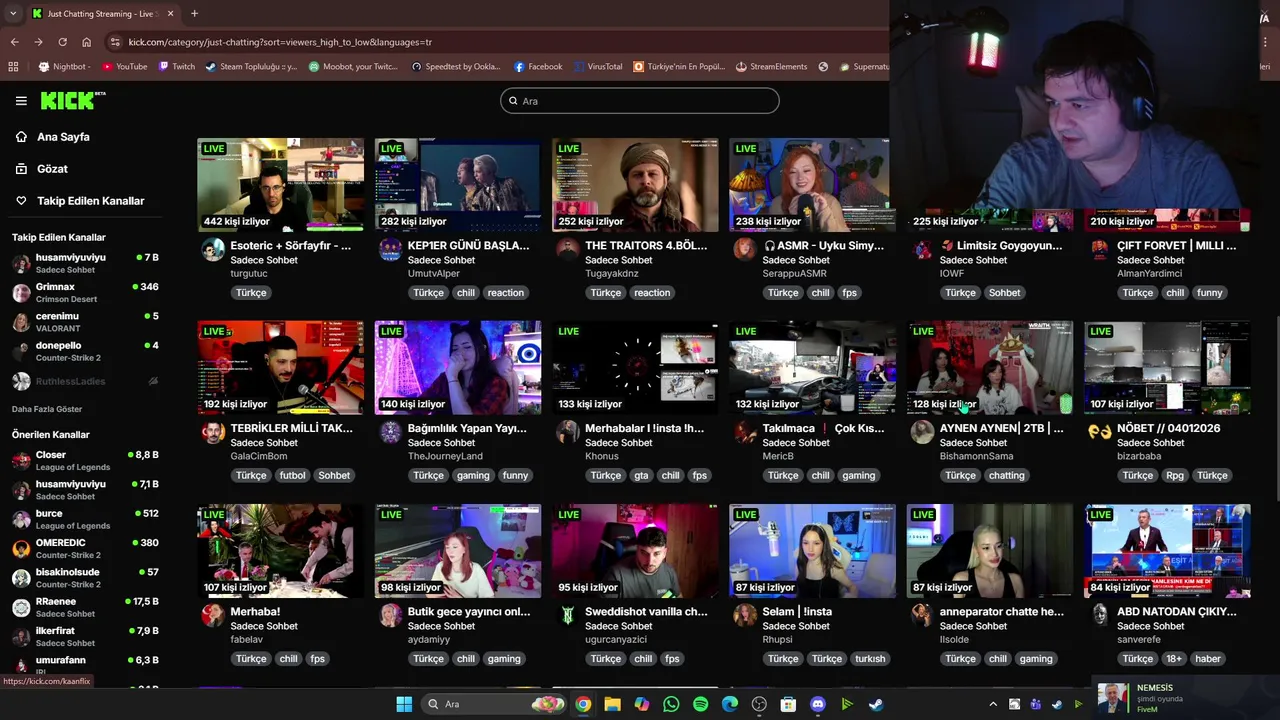Open turgutuc streamer avatar
This screenshot has width=1280, height=720.
(213, 249)
